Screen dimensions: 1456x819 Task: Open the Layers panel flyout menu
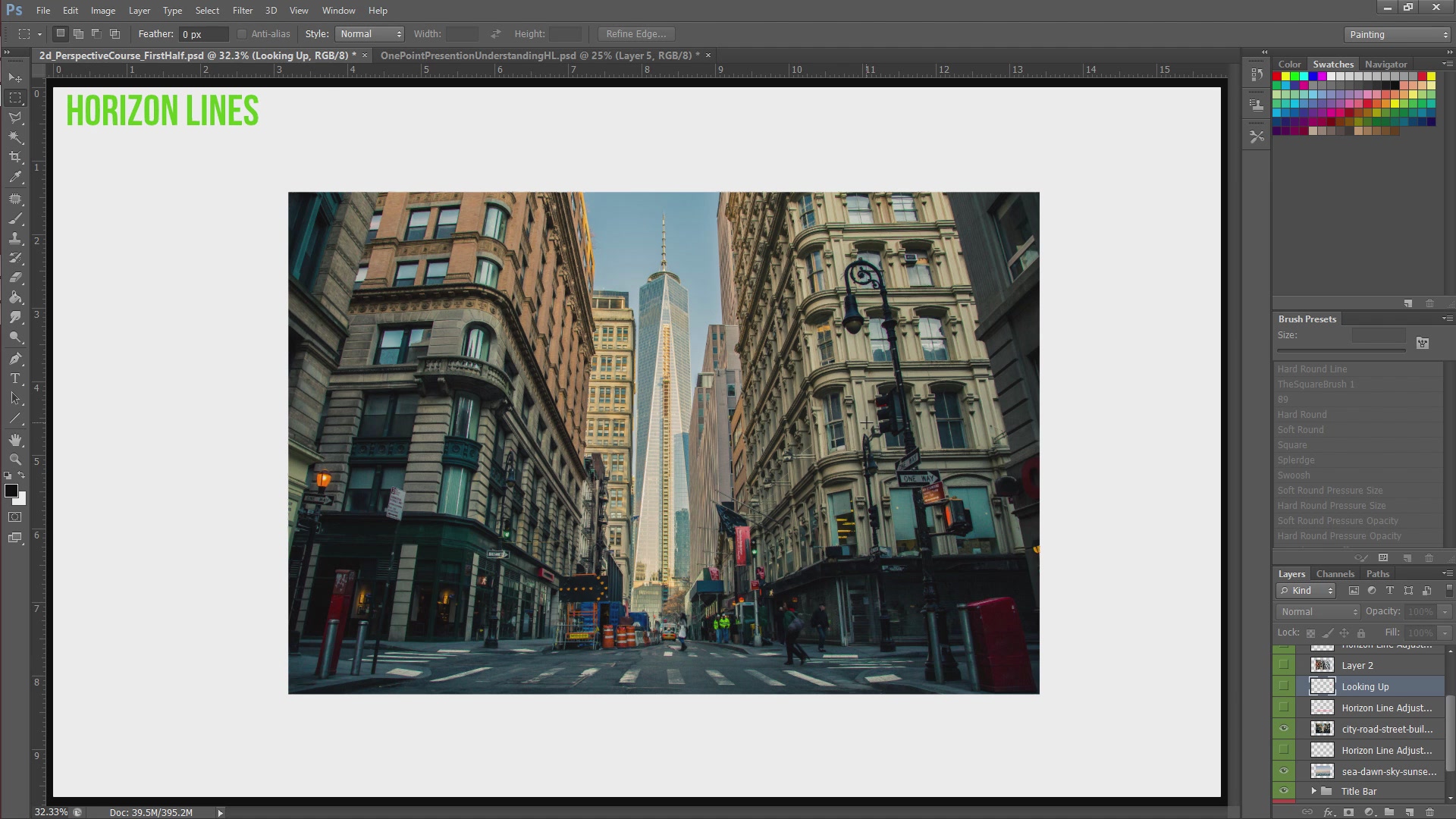point(1447,574)
